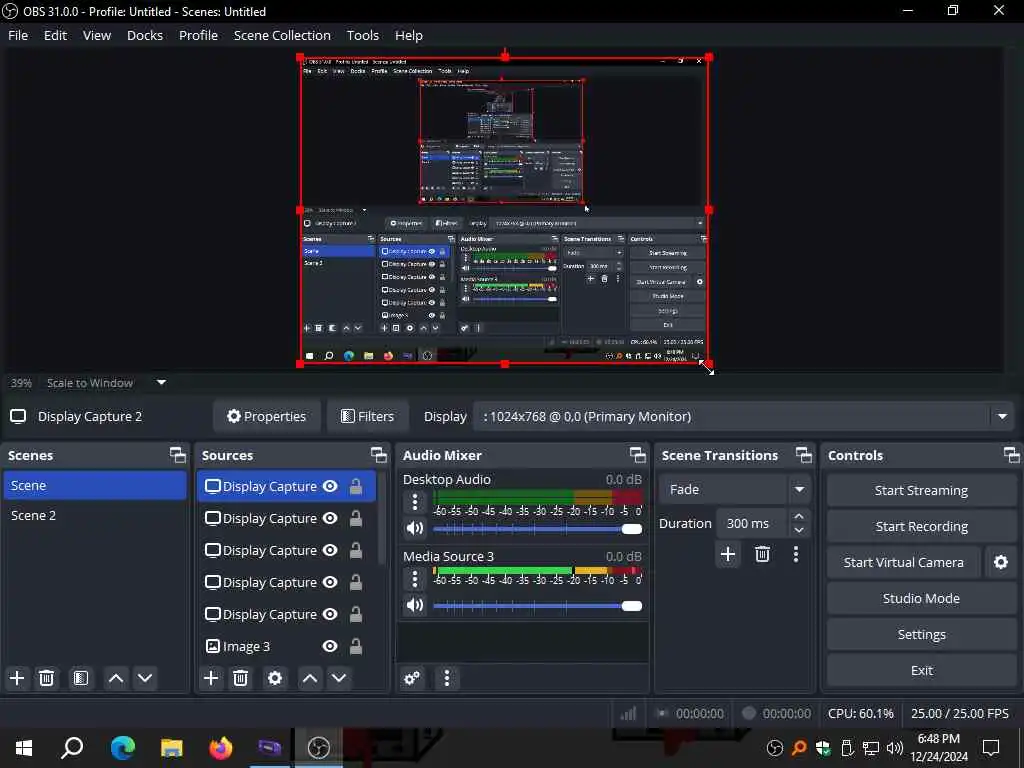The width and height of the screenshot is (1024, 768).
Task: Open the Tools menu
Action: click(362, 35)
